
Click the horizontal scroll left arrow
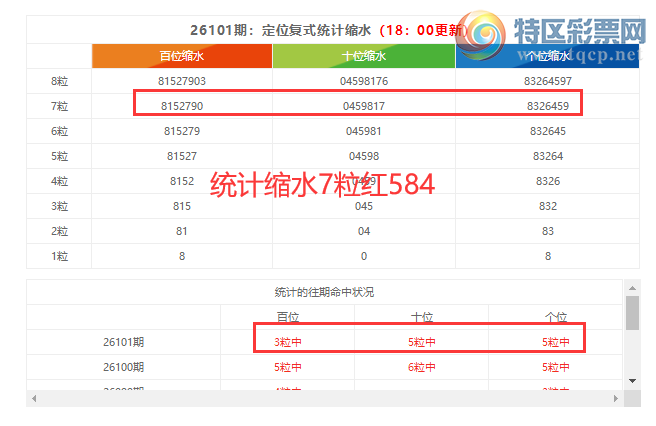[34, 398]
